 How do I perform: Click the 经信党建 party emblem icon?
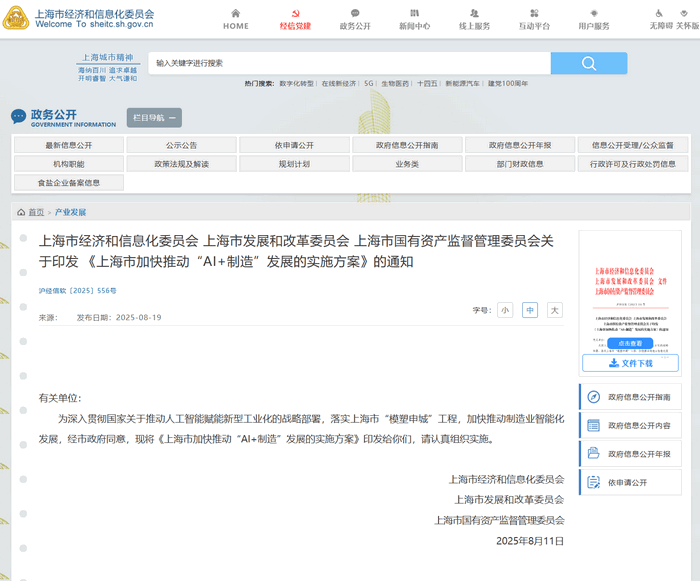click(295, 14)
